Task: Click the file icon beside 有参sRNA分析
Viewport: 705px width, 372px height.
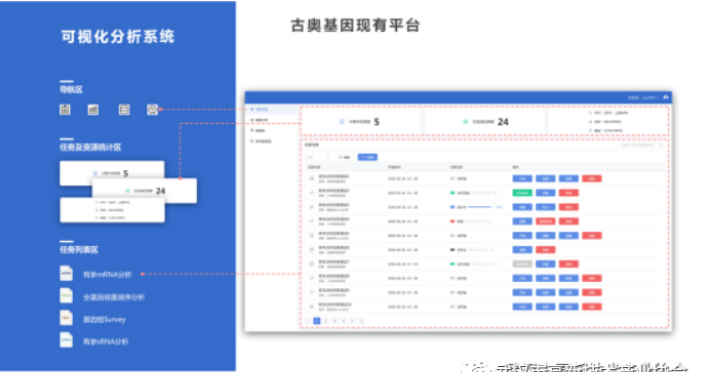Action: click(x=66, y=340)
